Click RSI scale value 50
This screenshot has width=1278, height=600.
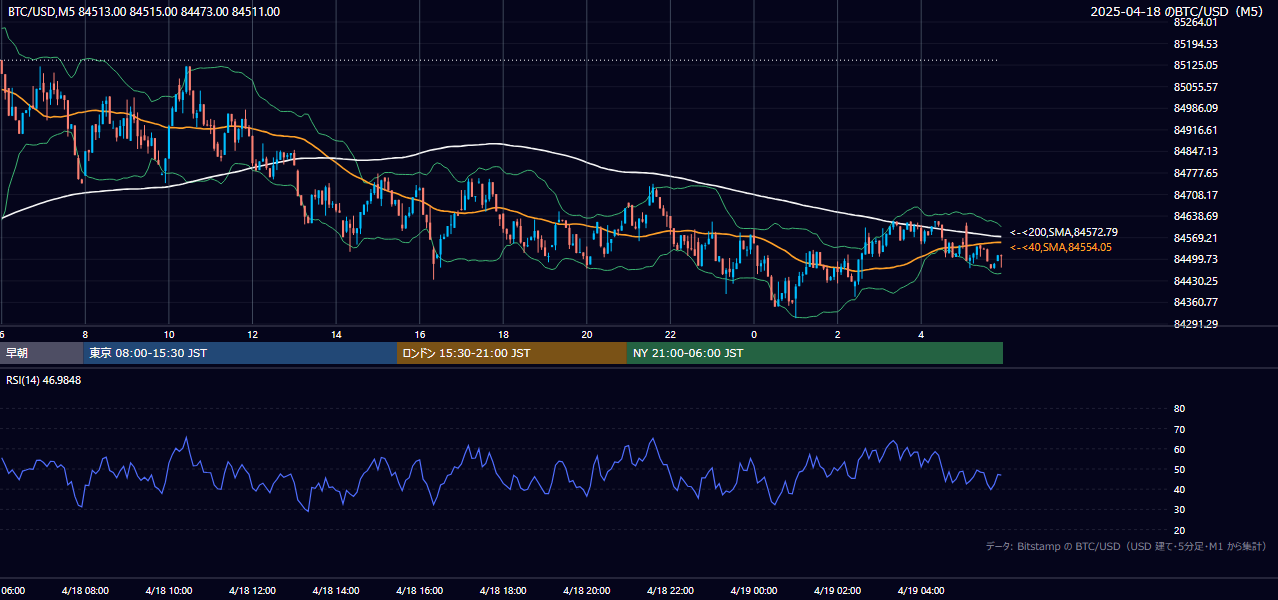tap(1179, 469)
